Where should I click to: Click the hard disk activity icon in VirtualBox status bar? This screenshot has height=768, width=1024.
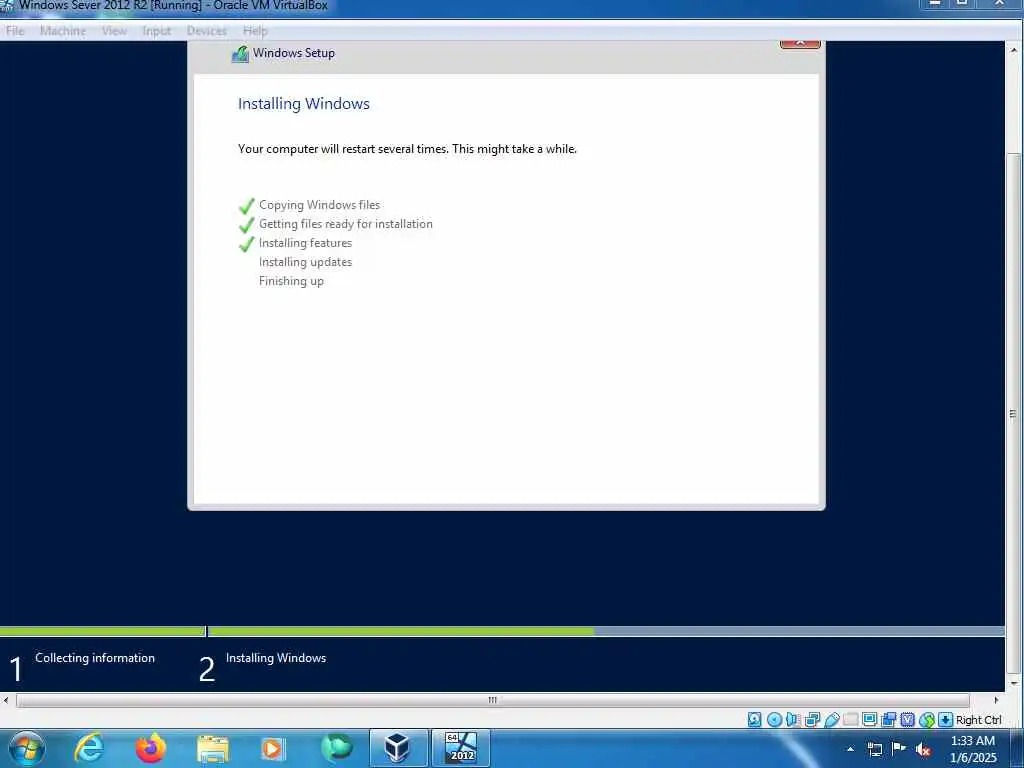coord(754,720)
